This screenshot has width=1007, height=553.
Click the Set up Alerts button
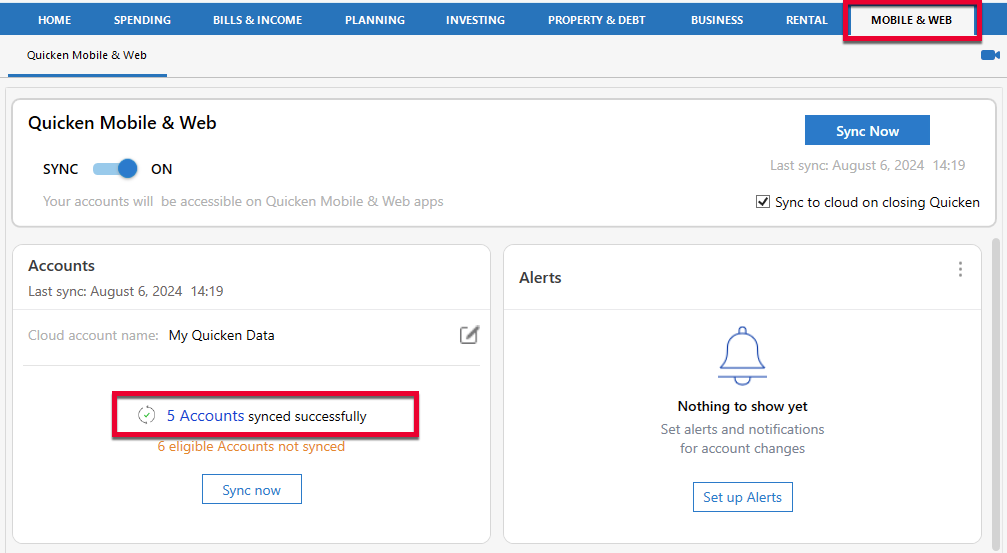(x=742, y=497)
